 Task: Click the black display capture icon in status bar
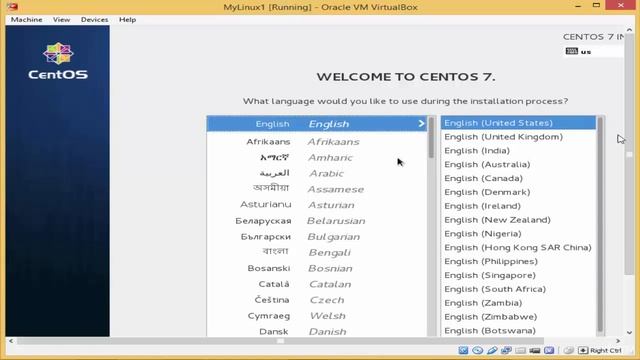click(535, 350)
